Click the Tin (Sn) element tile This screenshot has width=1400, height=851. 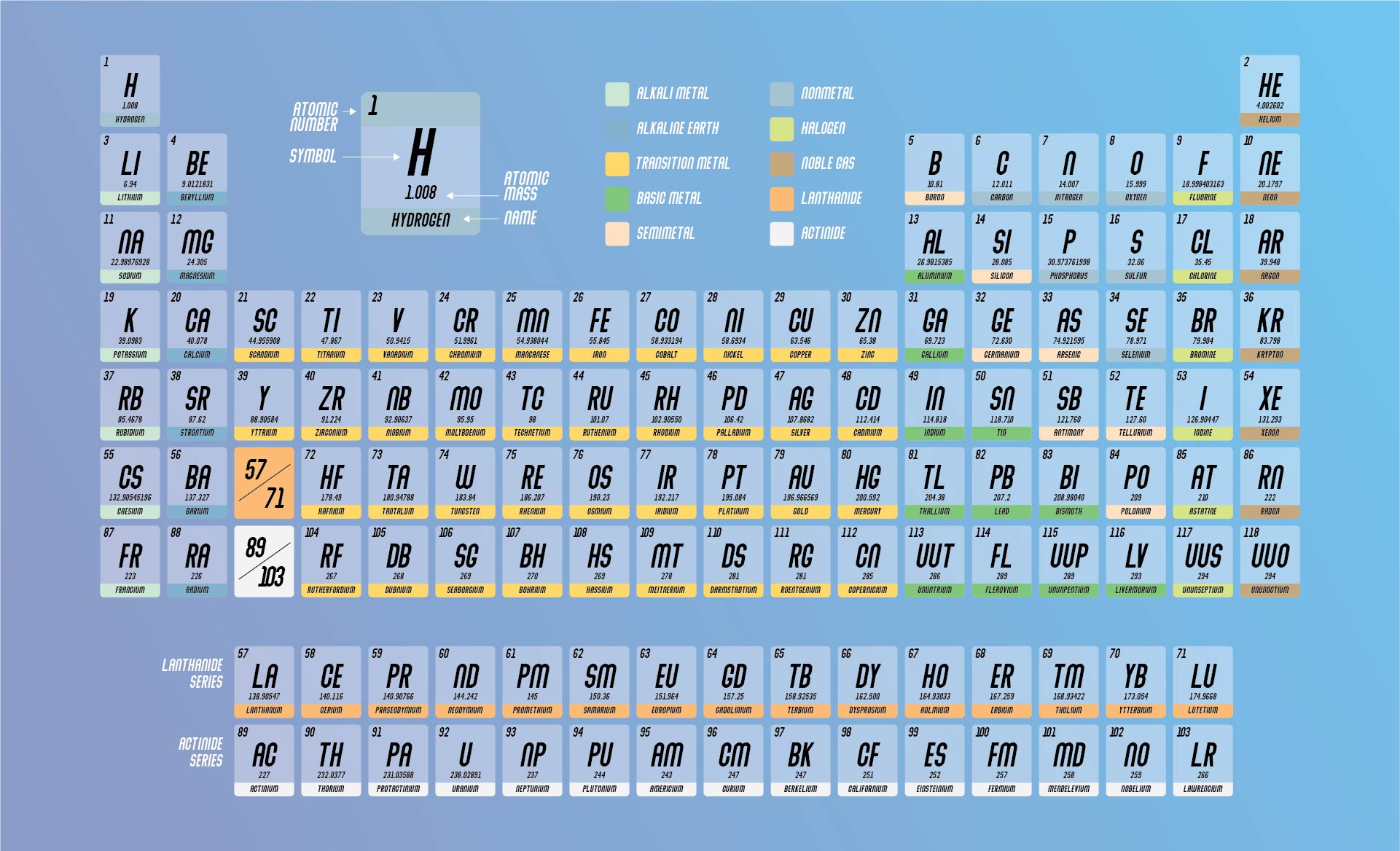click(1002, 404)
